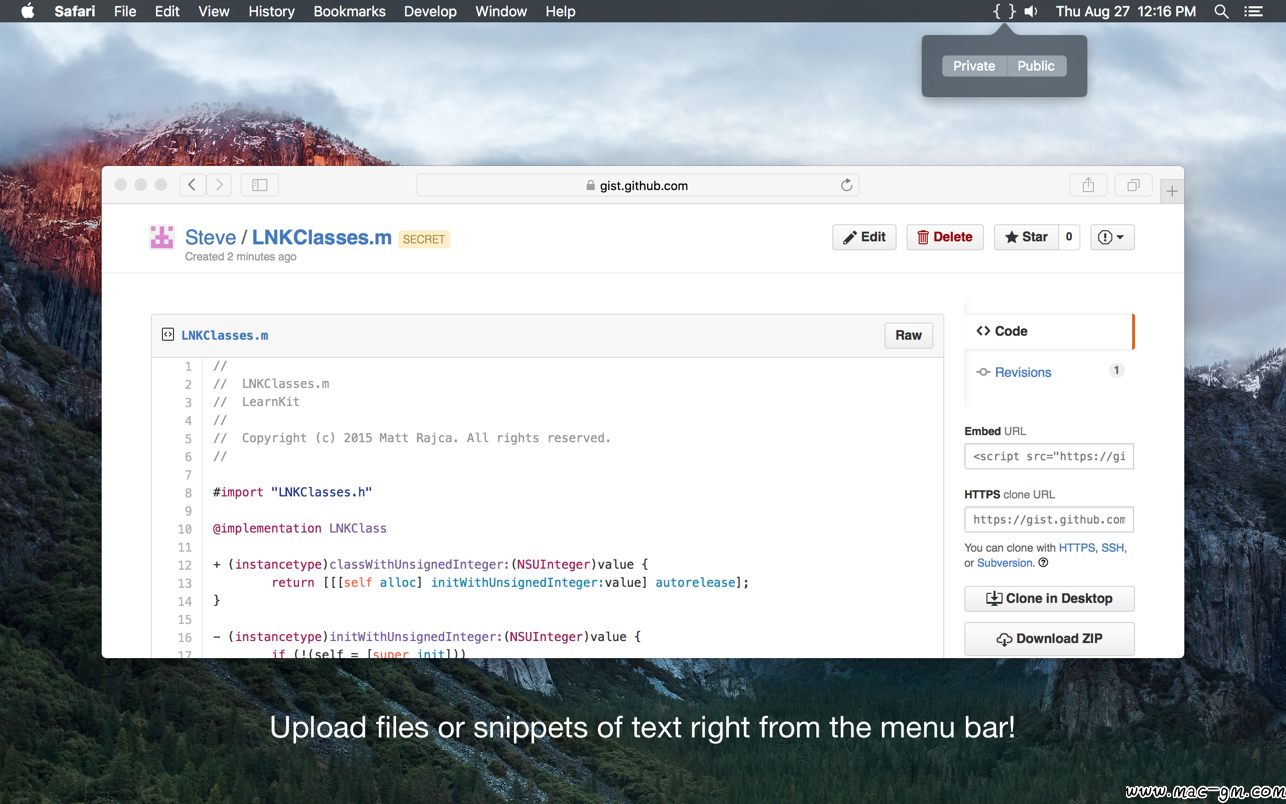Open Window menu
The image size is (1286, 804).
[501, 11]
